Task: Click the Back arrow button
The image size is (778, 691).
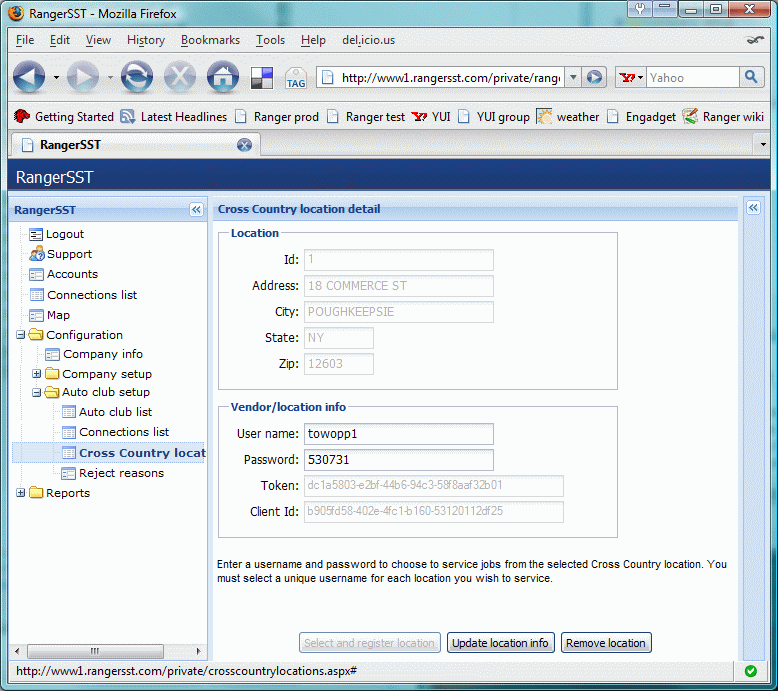Action: coord(29,77)
